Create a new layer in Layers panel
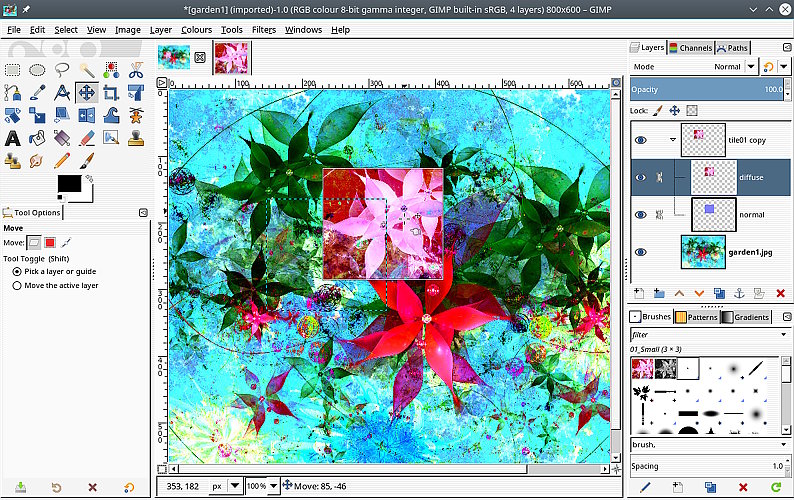 pyautogui.click(x=639, y=293)
